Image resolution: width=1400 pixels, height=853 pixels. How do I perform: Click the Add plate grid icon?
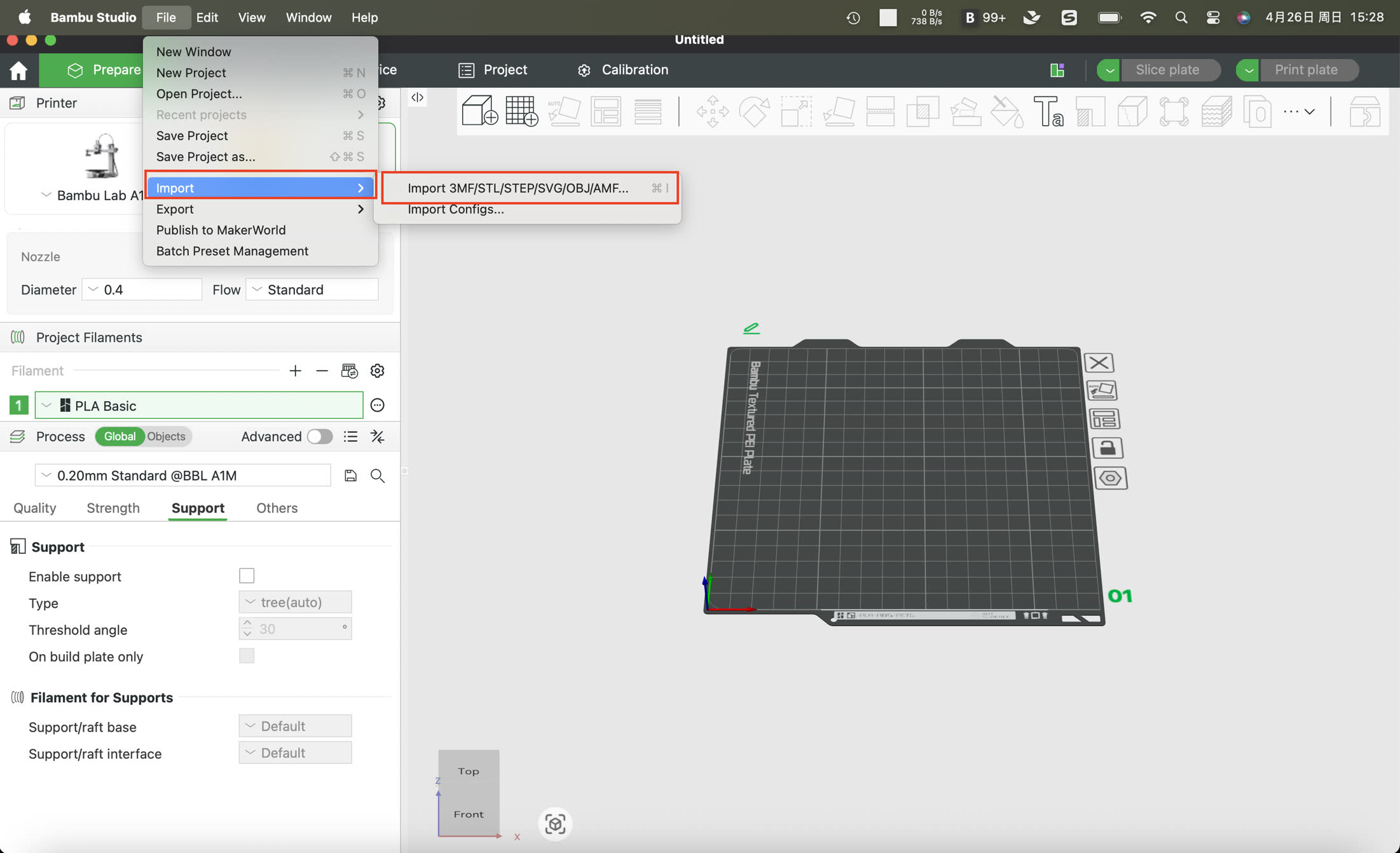tap(521, 111)
